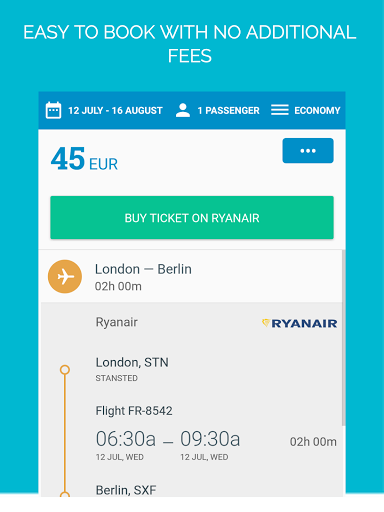Click the Berlin, SXF arrival entry
The image size is (384, 512).
click(126, 490)
